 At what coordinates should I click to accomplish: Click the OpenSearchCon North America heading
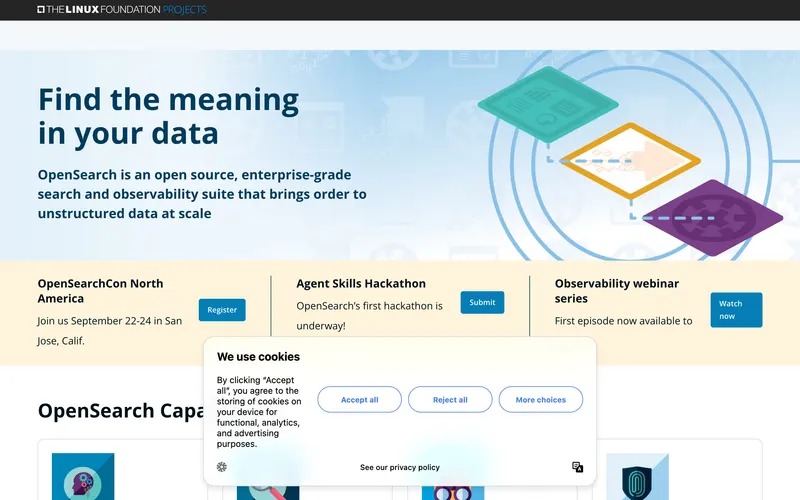pos(101,291)
